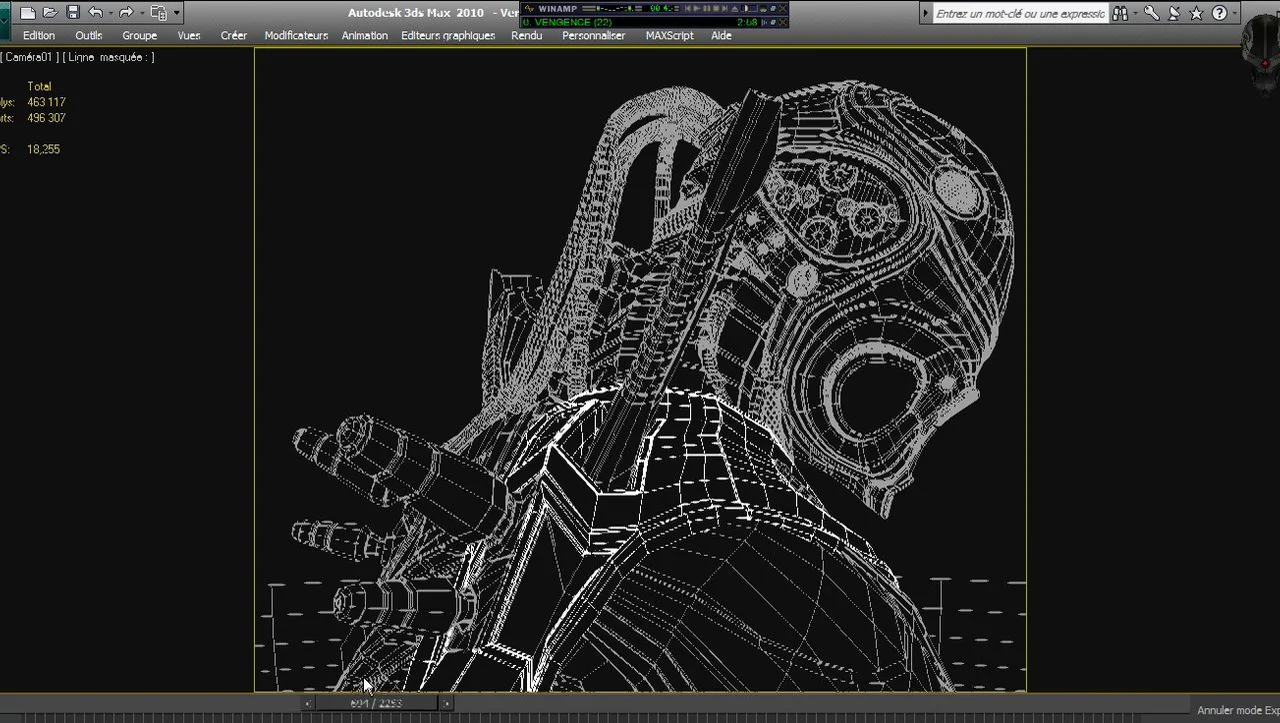
Task: Open the Editeurs graphiques menu
Action: coord(448,35)
